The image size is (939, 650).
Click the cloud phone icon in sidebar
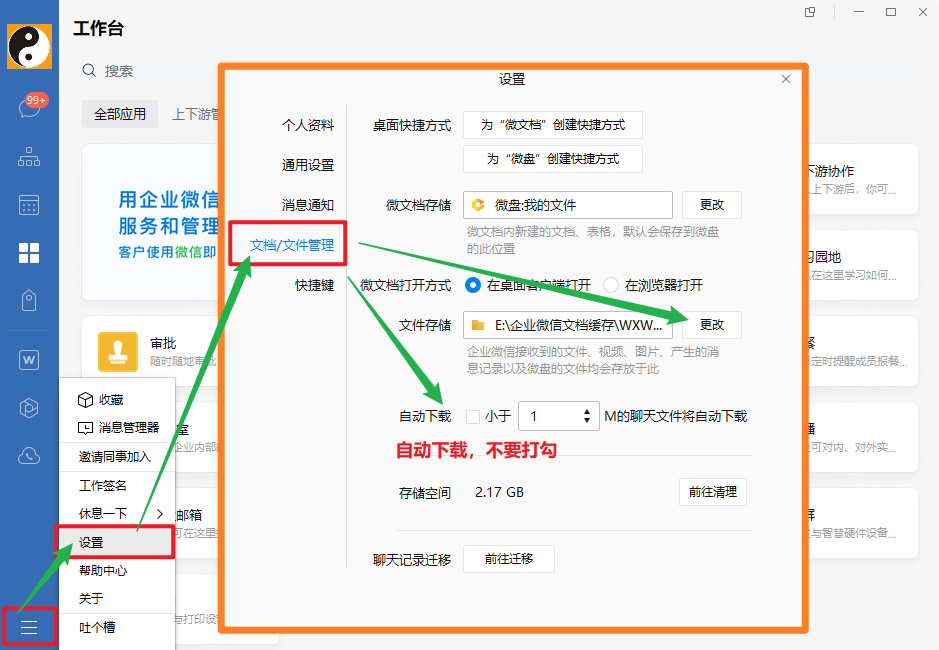coord(29,456)
